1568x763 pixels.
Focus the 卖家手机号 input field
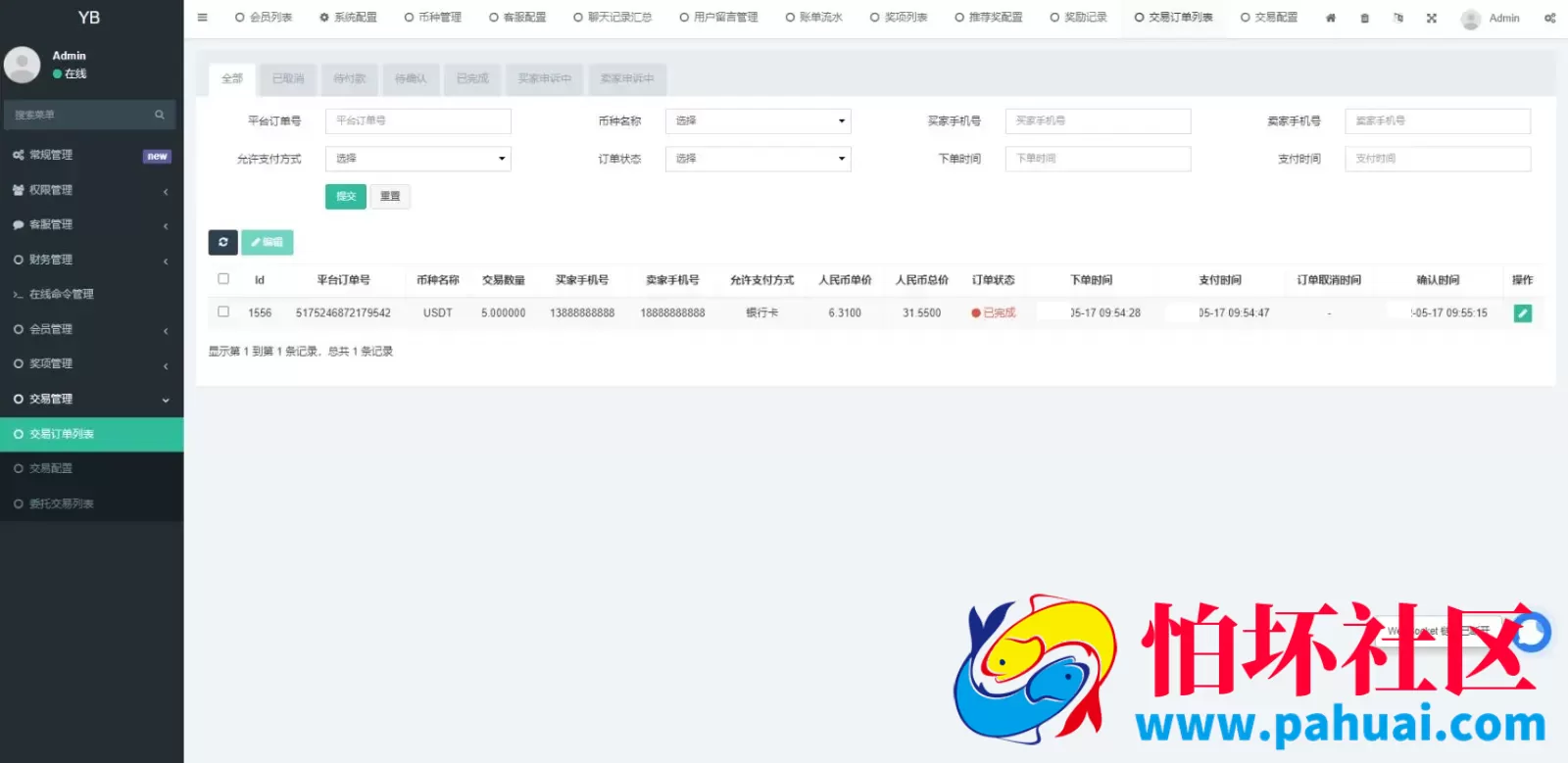coord(1438,120)
